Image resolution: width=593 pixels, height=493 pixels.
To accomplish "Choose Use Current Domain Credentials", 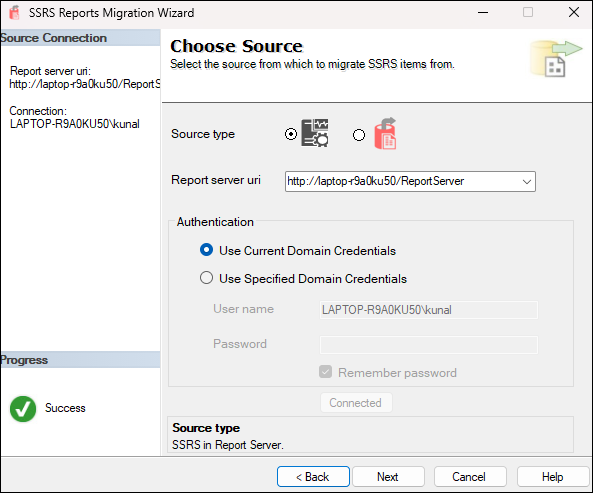I will 206,250.
